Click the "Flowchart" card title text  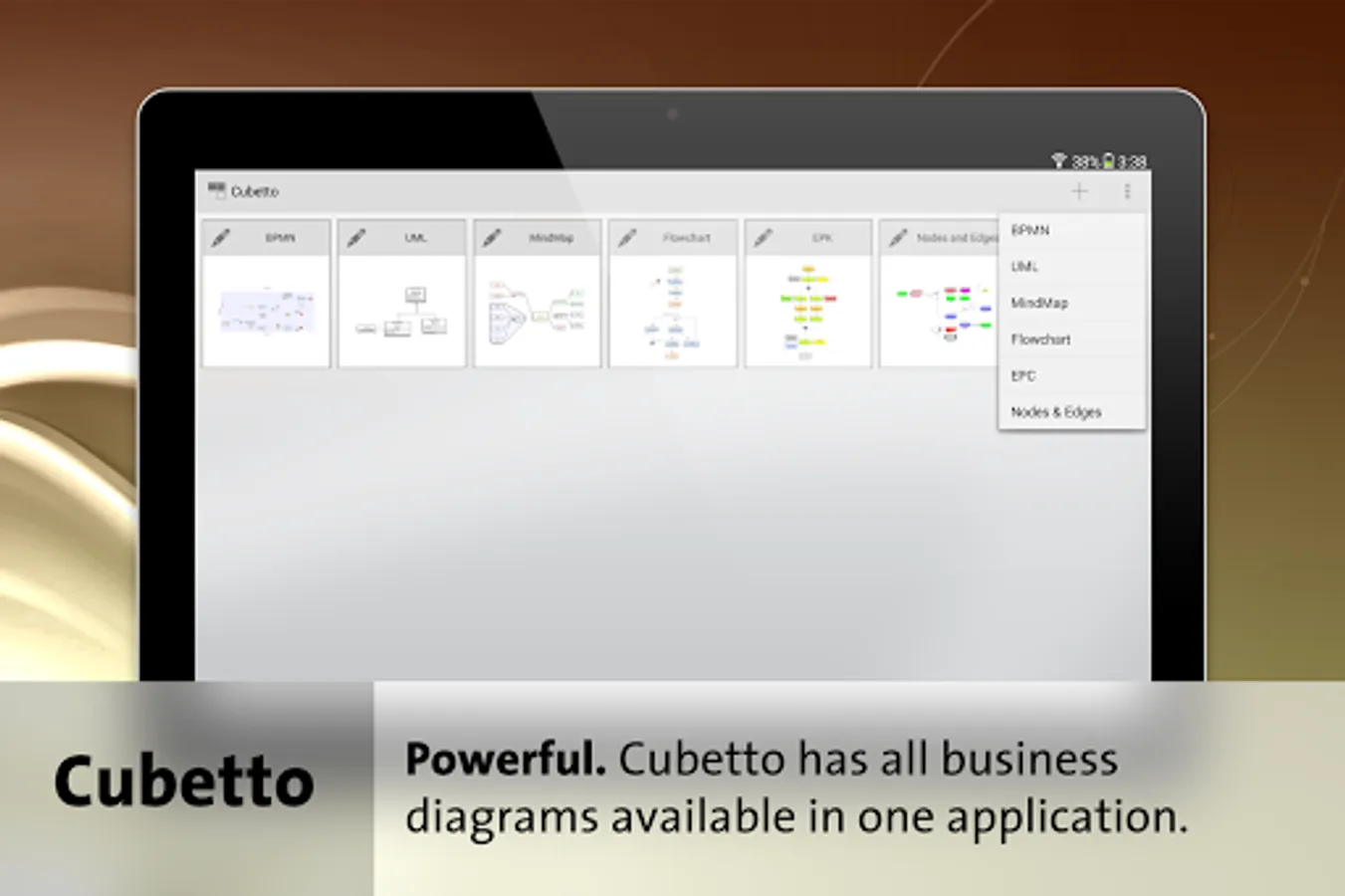coord(686,238)
